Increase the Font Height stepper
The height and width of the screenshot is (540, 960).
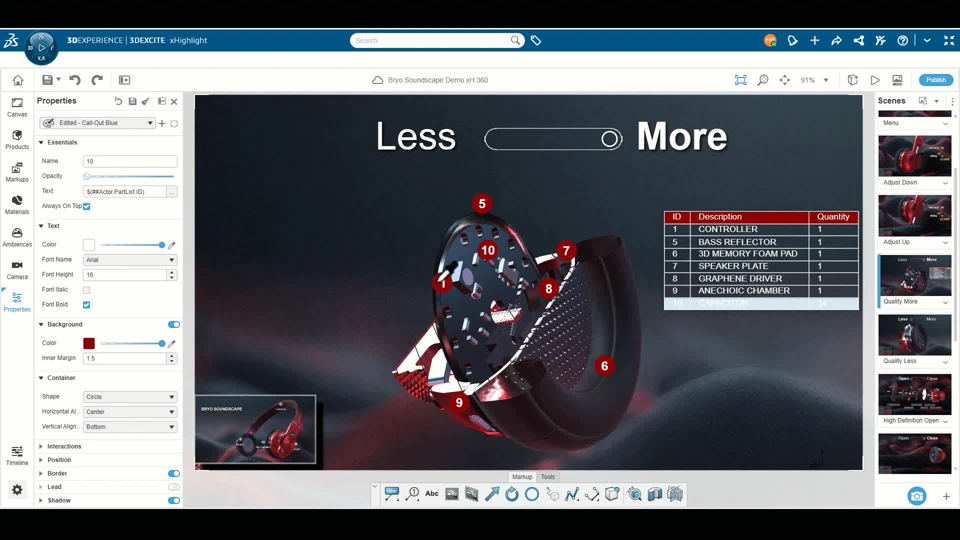[172, 272]
